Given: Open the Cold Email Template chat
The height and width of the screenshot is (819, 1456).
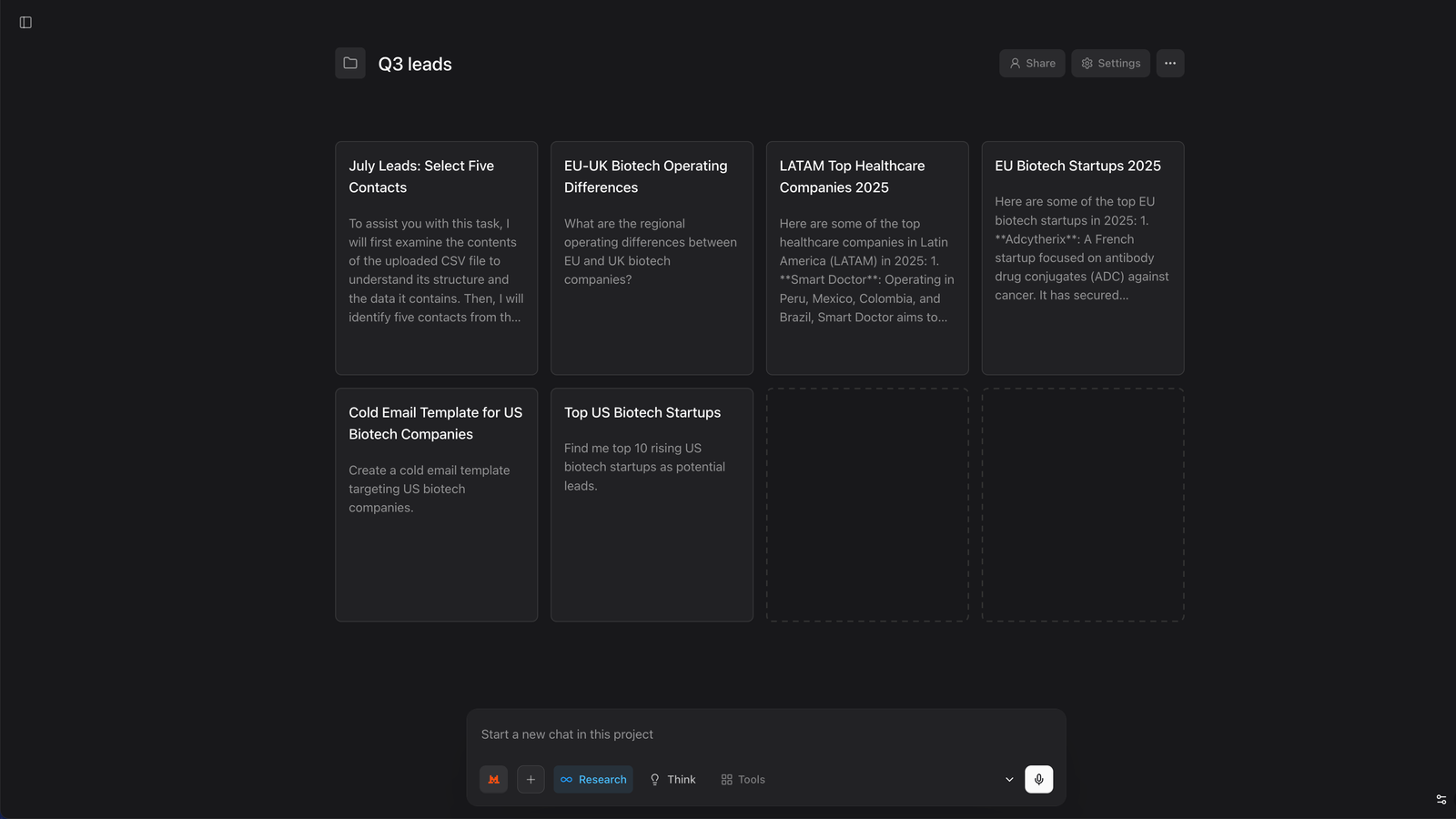Looking at the screenshot, I should tap(436, 504).
